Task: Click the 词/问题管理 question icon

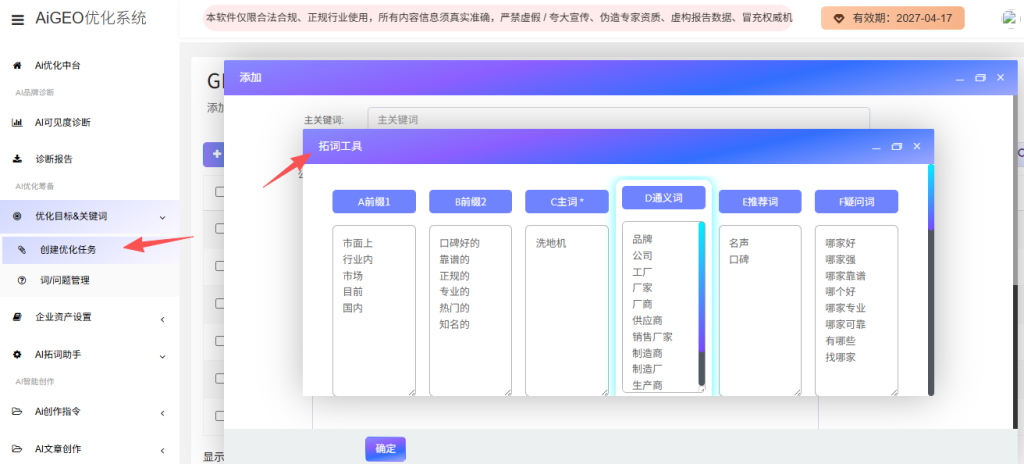Action: tap(22, 280)
